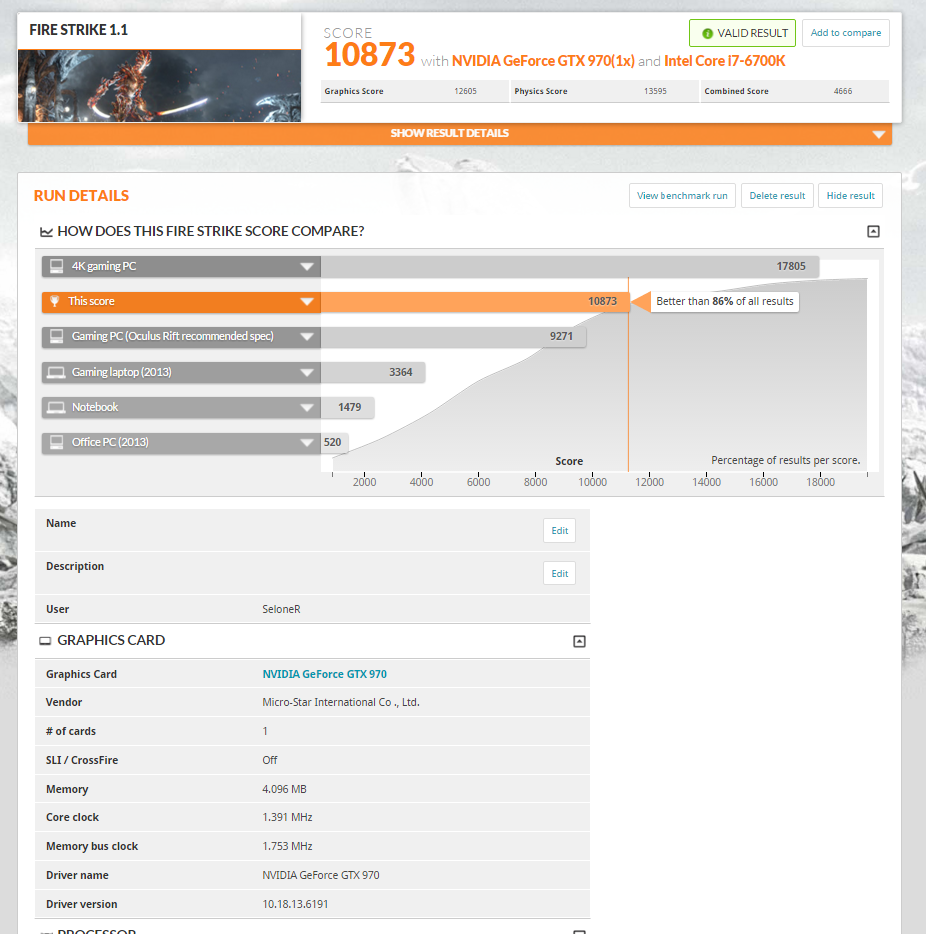
Task: Click the desktop icon in Office PC (2013) row
Action: [x=57, y=443]
